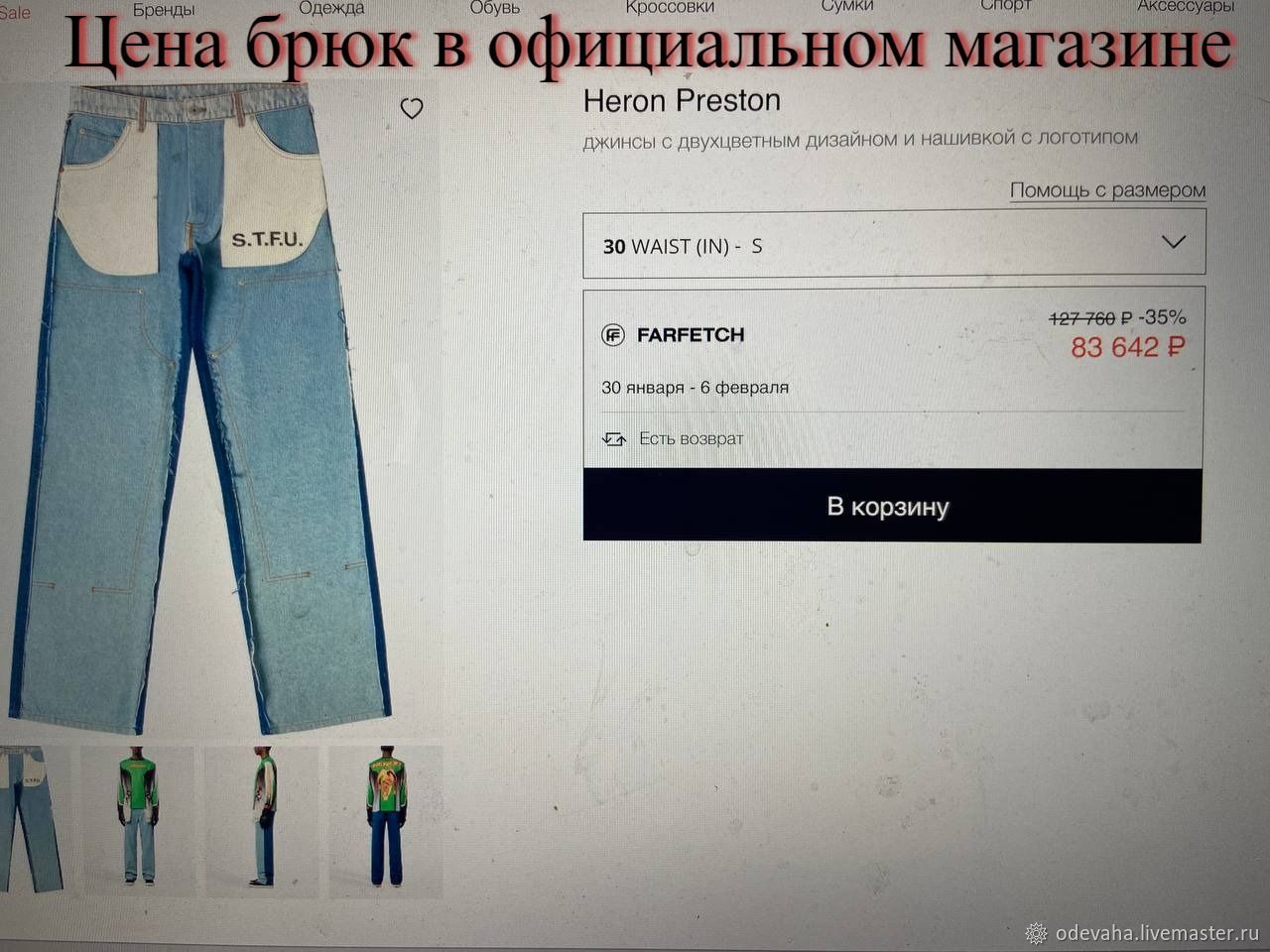The width and height of the screenshot is (1270, 952).
Task: Select the 30 WAIST (IN) - S field
Action: (x=894, y=243)
